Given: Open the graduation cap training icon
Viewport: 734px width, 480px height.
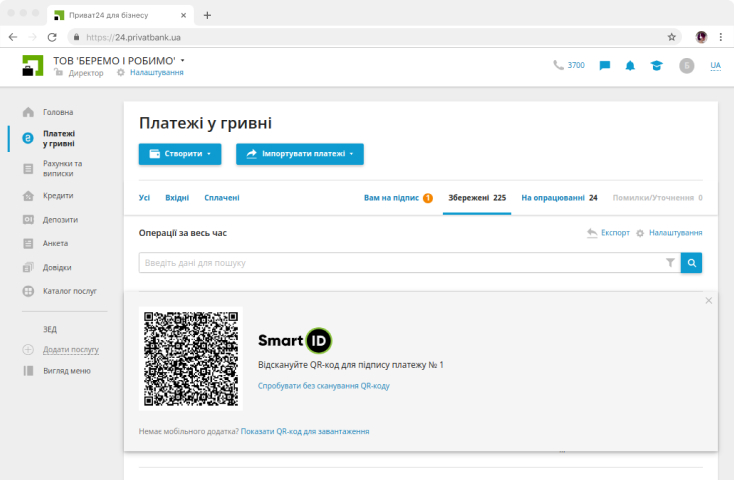Looking at the screenshot, I should pos(656,66).
